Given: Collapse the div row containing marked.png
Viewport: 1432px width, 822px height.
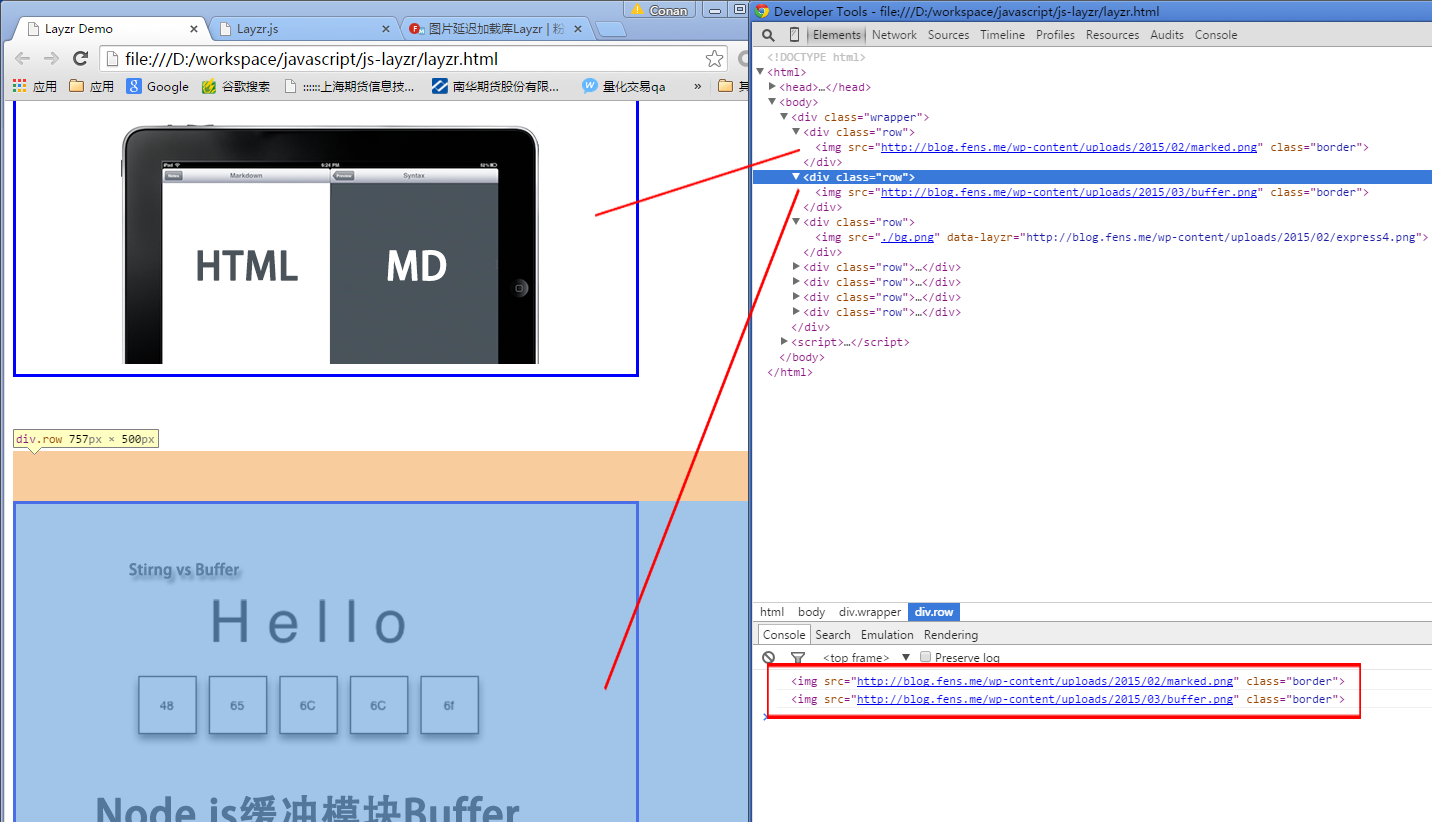Looking at the screenshot, I should click(x=797, y=132).
